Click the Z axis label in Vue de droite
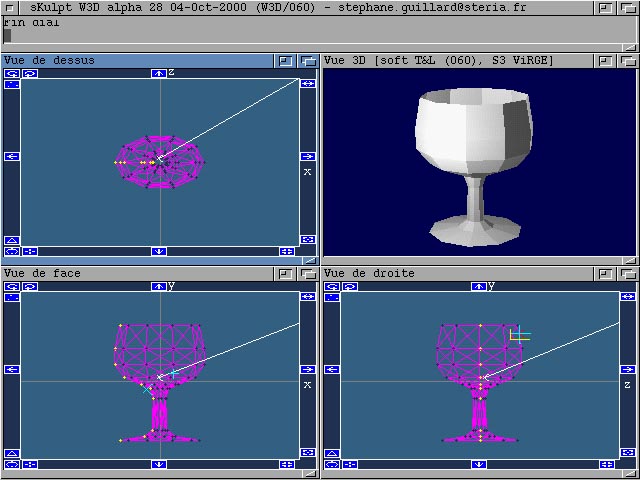Viewport: 640px width, 480px height. tap(627, 385)
